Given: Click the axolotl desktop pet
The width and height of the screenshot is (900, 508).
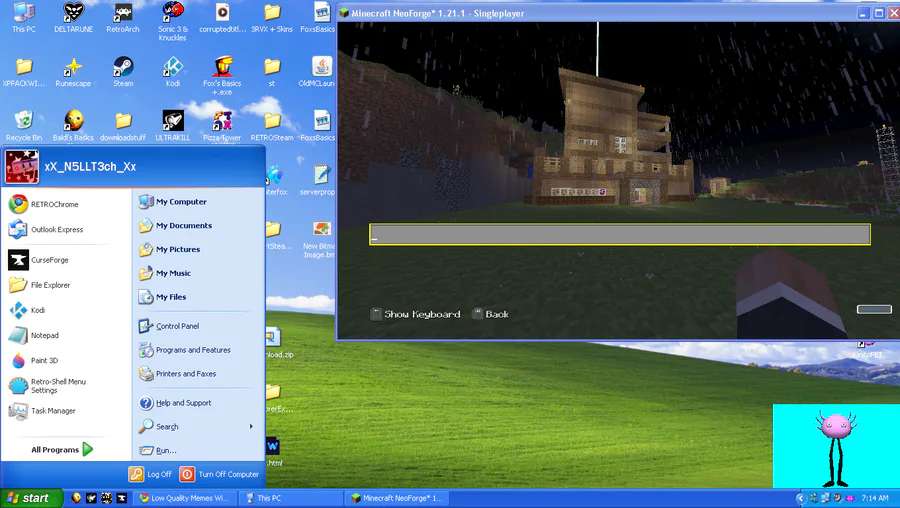Looking at the screenshot, I should [x=836, y=447].
